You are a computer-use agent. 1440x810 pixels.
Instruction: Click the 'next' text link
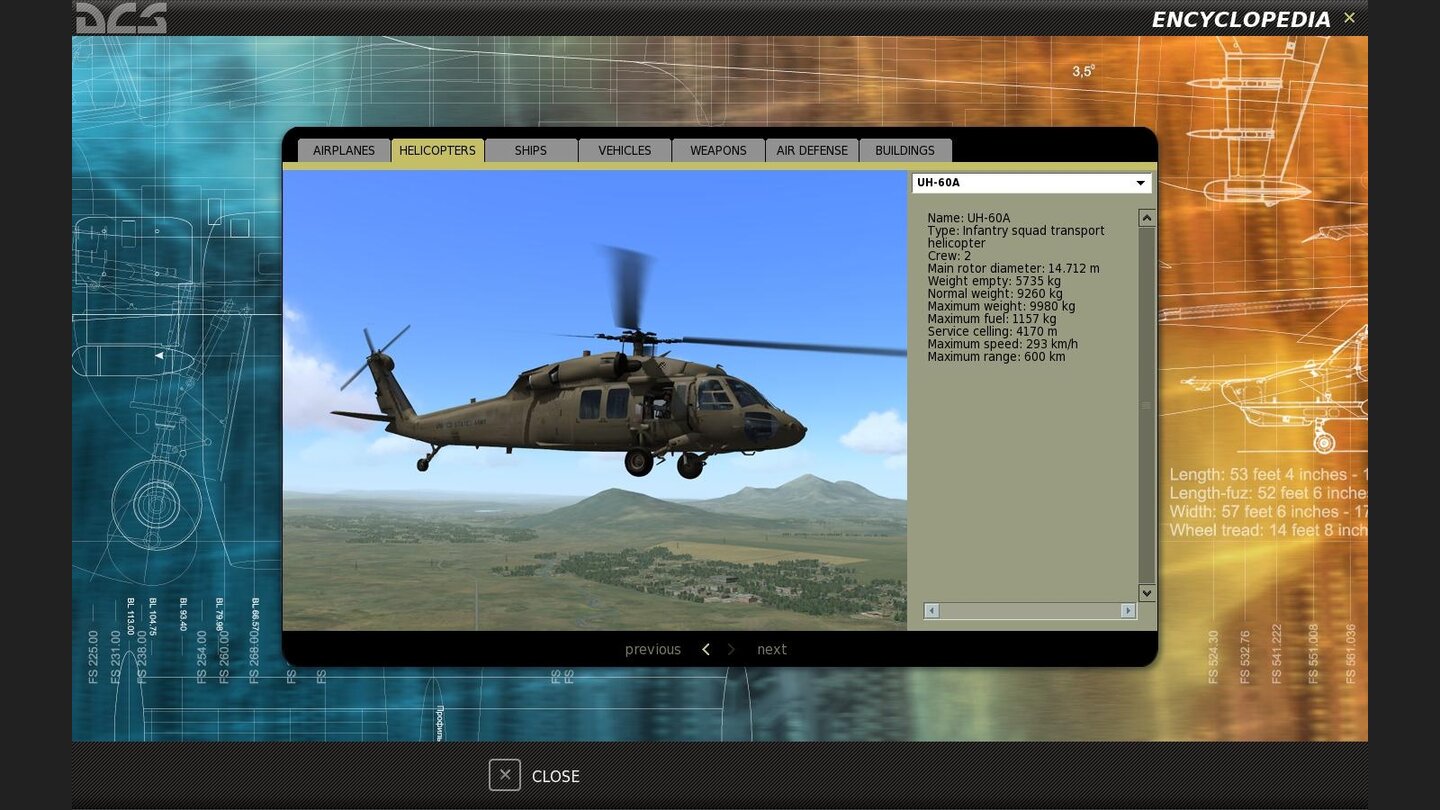click(x=772, y=649)
